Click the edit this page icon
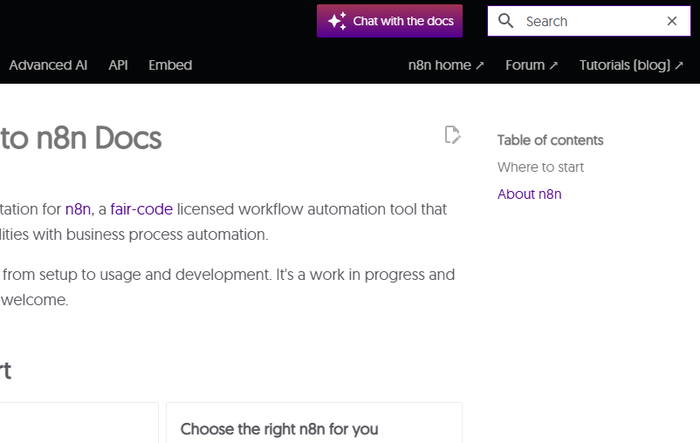This screenshot has height=443, width=700. [453, 135]
